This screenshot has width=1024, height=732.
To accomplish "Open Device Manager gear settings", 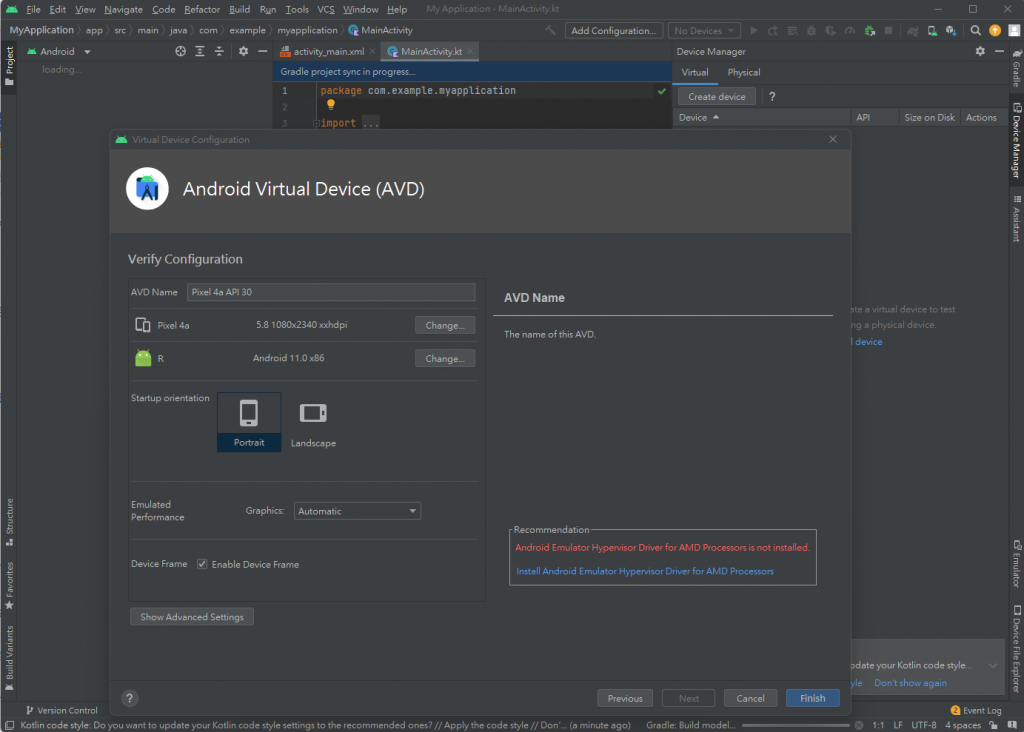I will coord(980,51).
